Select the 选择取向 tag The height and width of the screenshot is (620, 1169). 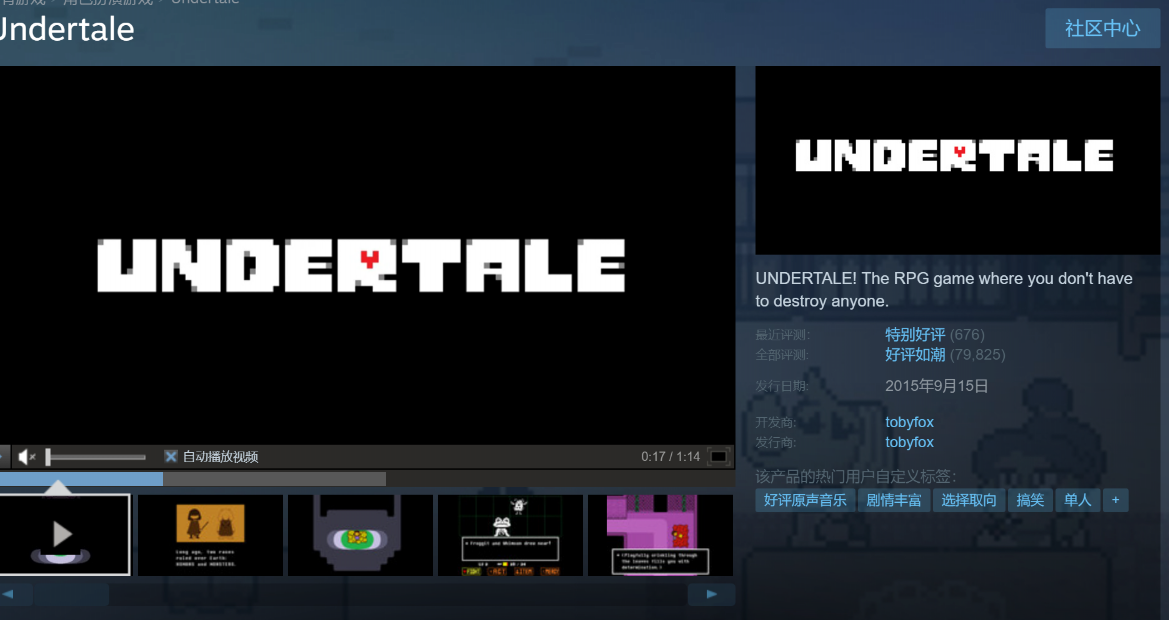coord(968,500)
